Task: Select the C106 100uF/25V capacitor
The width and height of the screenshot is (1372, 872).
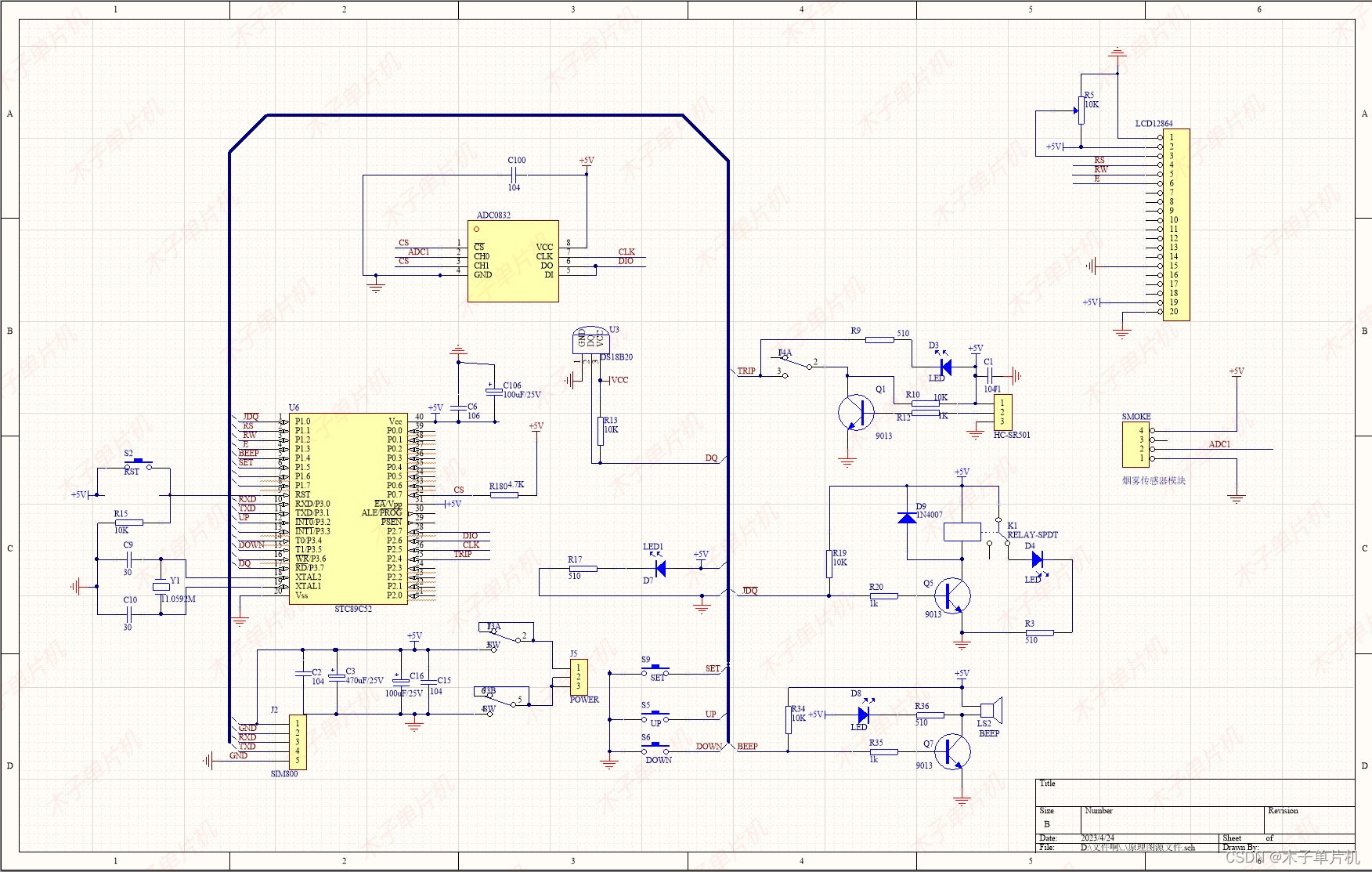Action: tap(493, 390)
